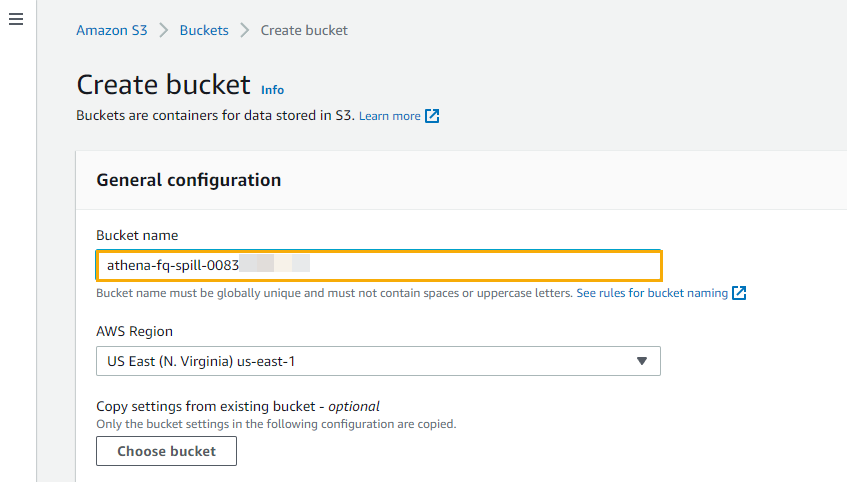This screenshot has width=847, height=482.
Task: Follow the Learn more link
Action: point(389,116)
